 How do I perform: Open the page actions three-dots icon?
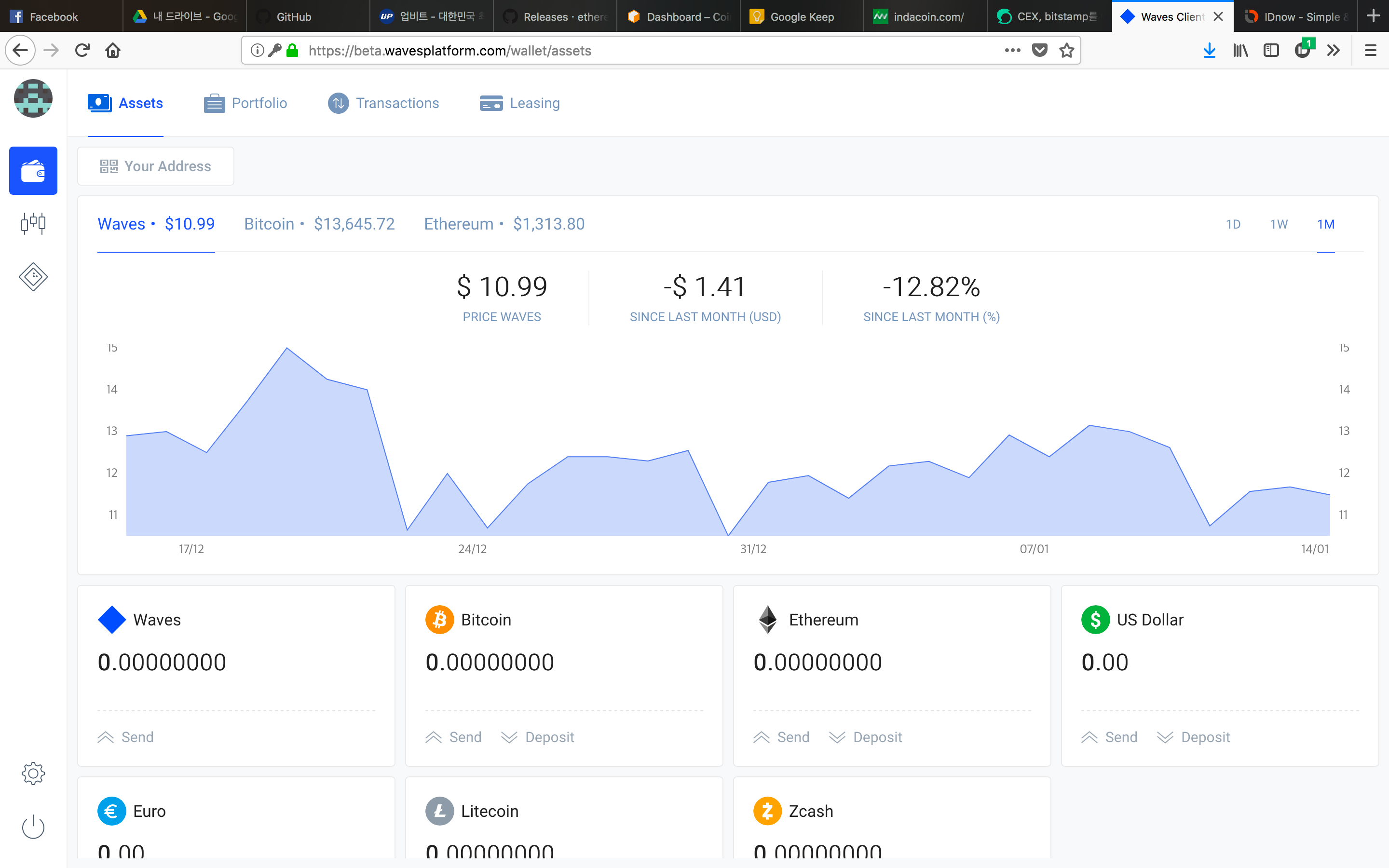tap(1012, 51)
